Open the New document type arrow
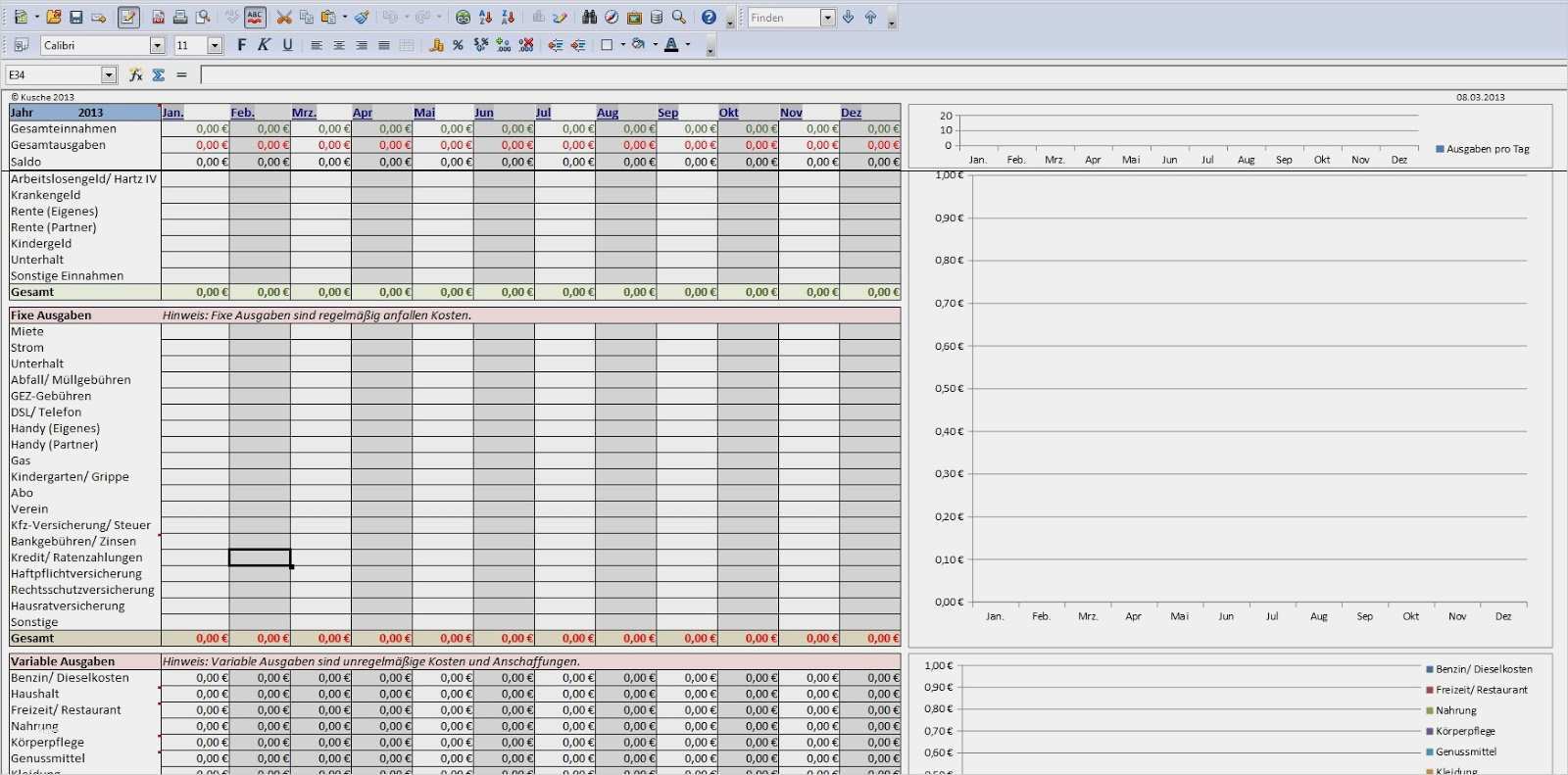 pos(35,18)
